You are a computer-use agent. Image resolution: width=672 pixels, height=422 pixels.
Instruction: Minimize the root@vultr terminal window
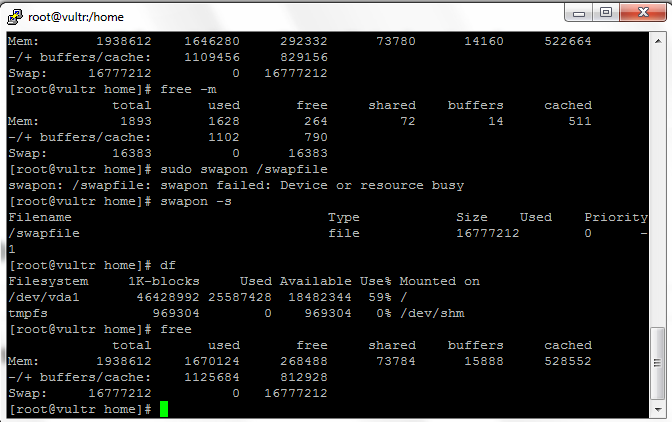point(579,13)
